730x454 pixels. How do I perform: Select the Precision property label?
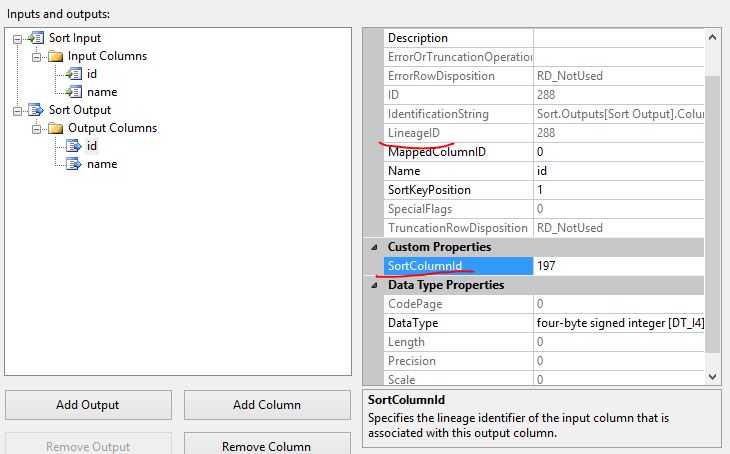412,361
